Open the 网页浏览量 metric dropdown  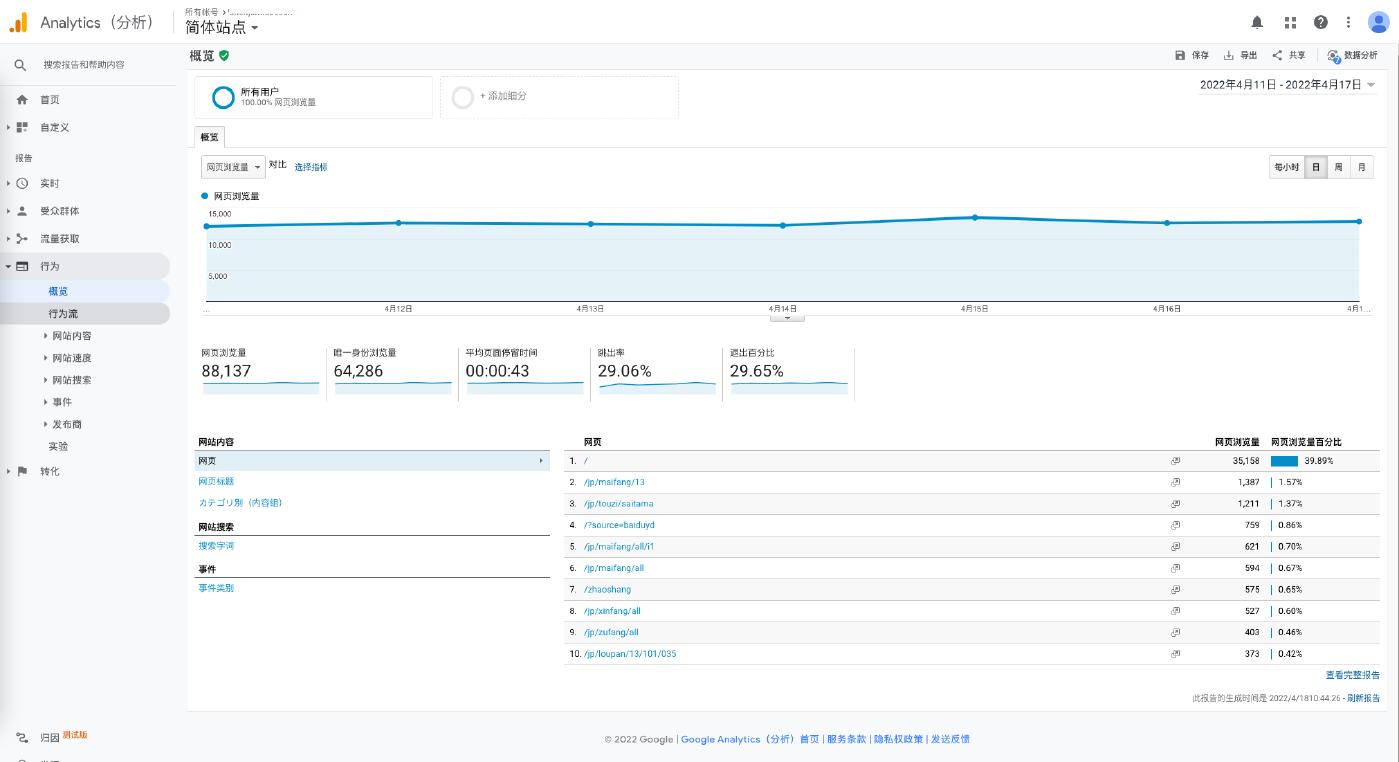coord(233,167)
